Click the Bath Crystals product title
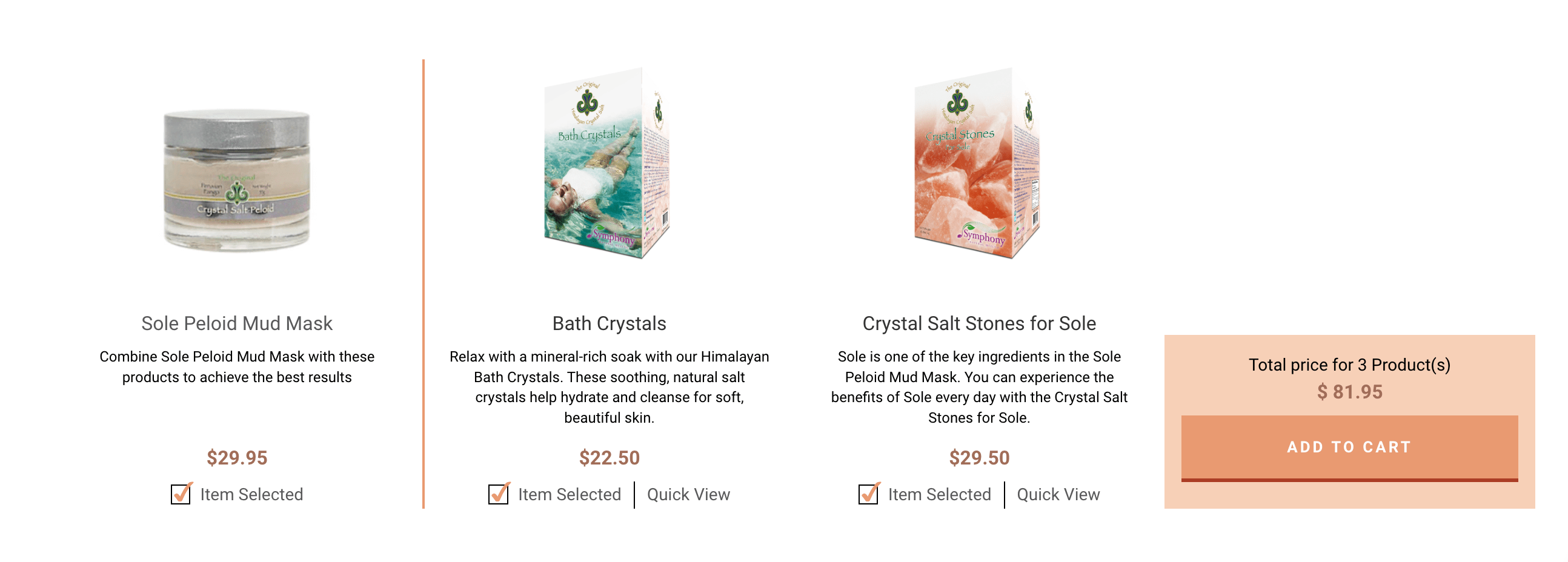This screenshot has height=562, width=1568. pyautogui.click(x=609, y=323)
